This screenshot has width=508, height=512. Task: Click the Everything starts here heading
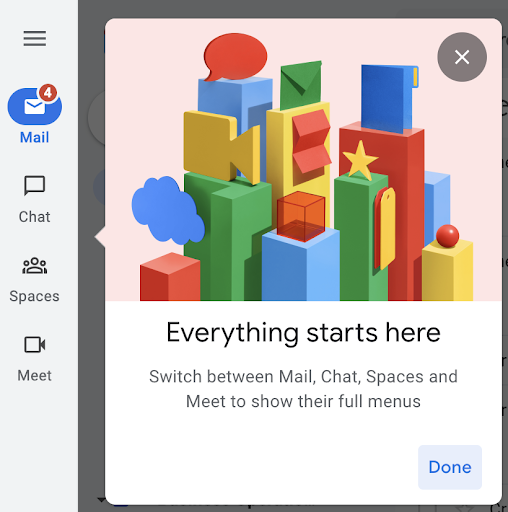pyautogui.click(x=303, y=333)
